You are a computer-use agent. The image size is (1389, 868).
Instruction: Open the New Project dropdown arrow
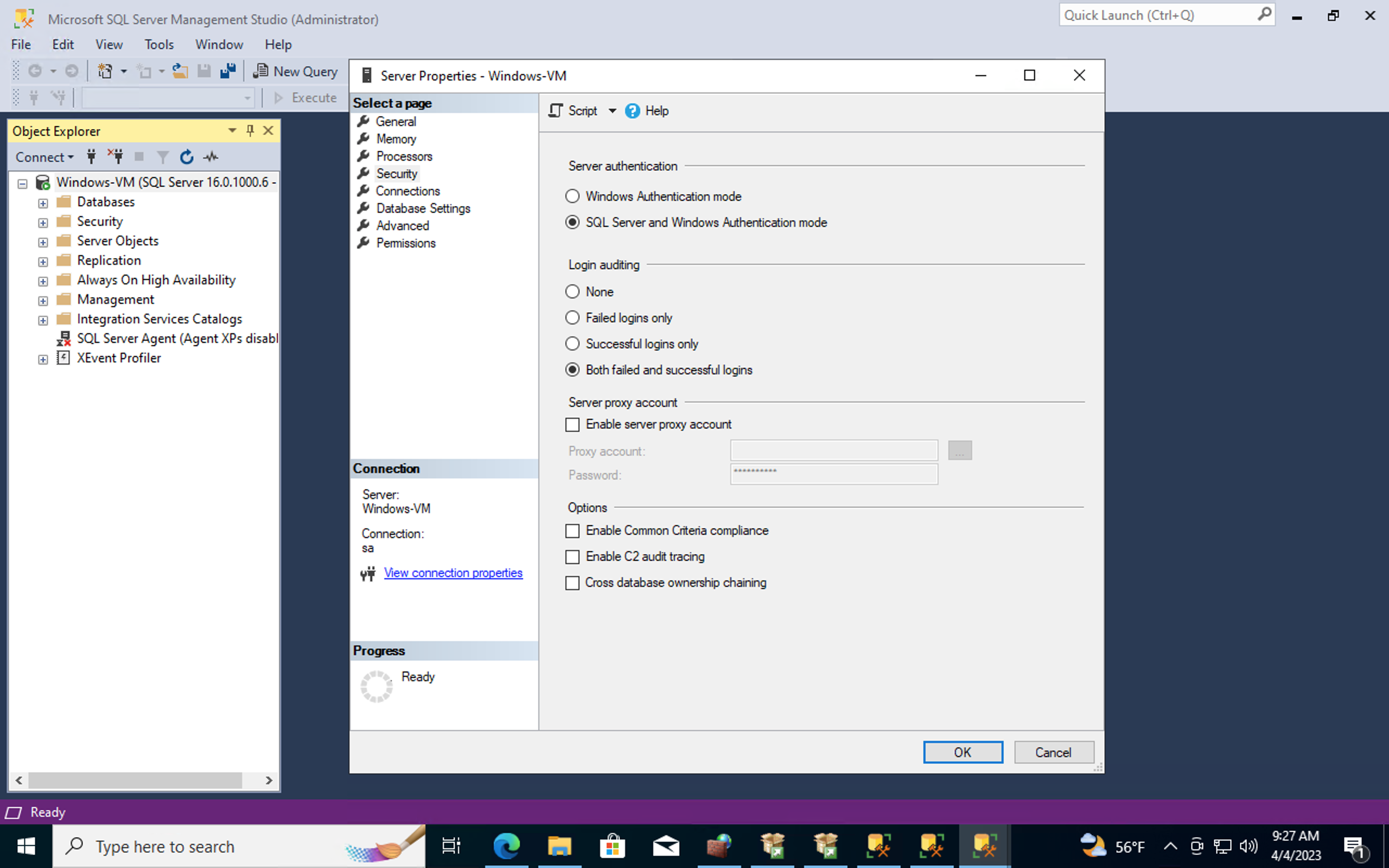click(x=123, y=72)
